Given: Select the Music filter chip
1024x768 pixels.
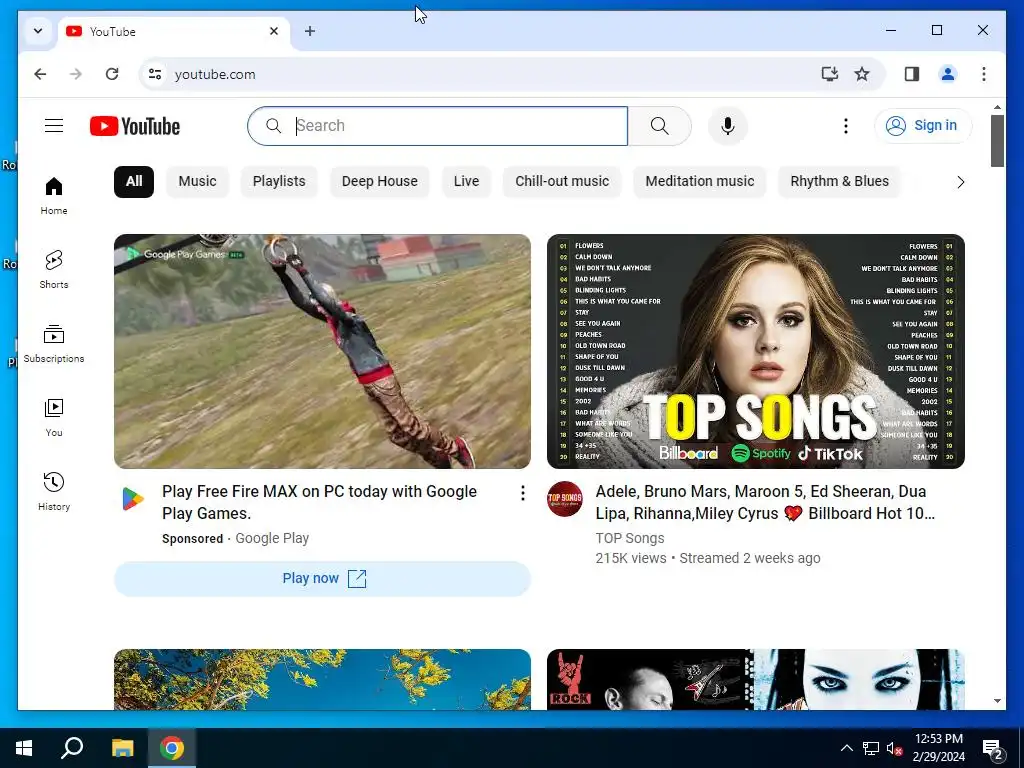Looking at the screenshot, I should click(x=197, y=182).
